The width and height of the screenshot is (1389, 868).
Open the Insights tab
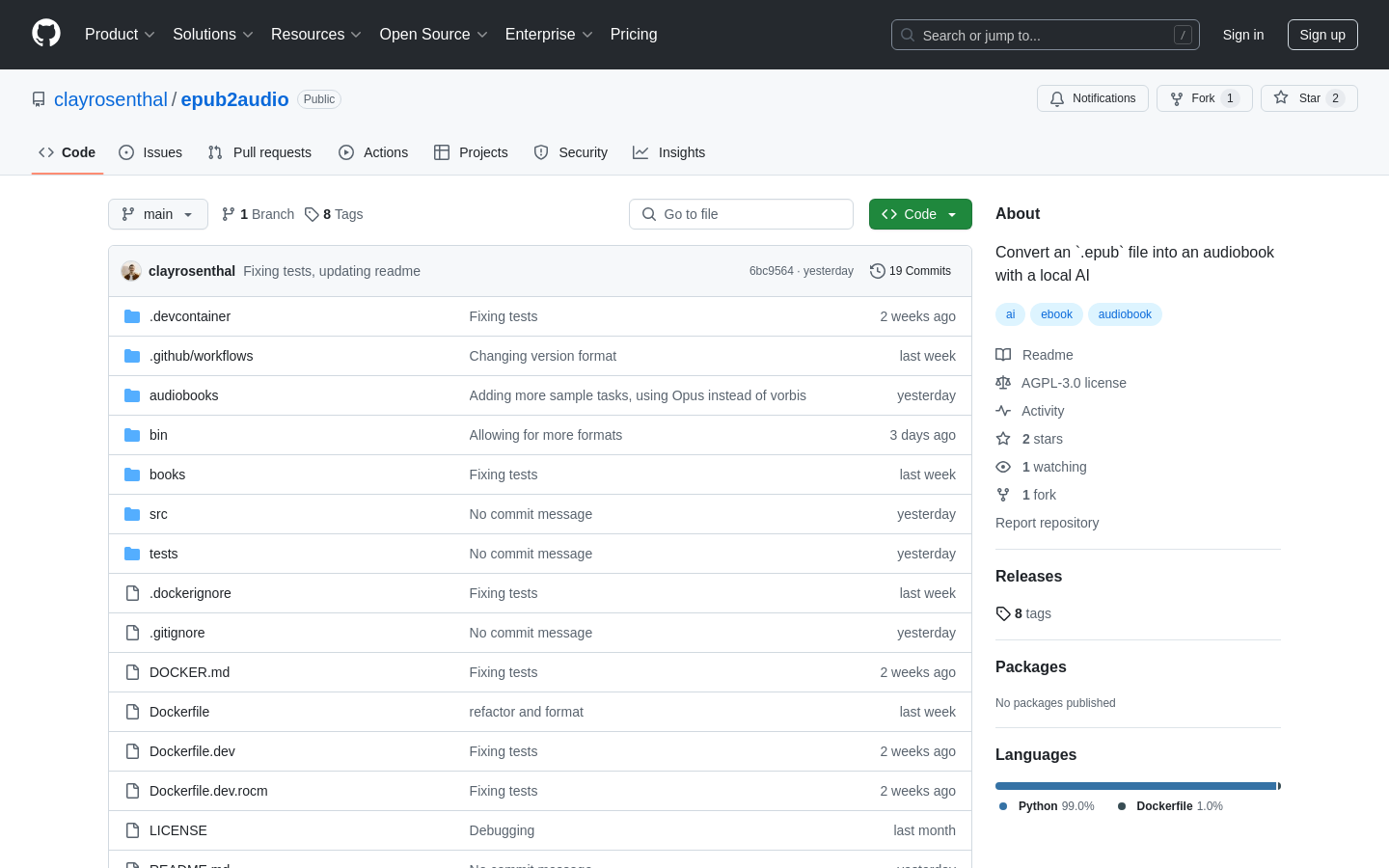[669, 152]
